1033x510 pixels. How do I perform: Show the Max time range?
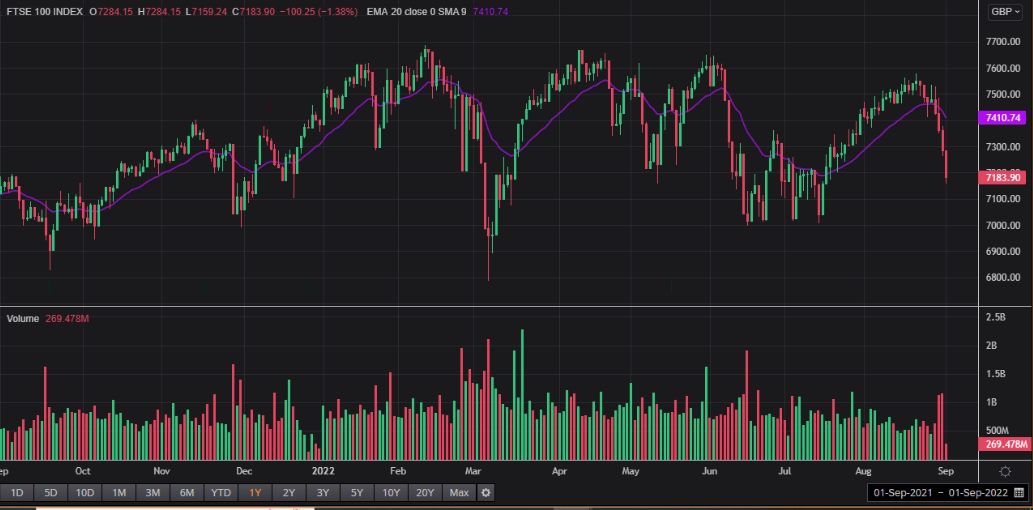[459, 493]
